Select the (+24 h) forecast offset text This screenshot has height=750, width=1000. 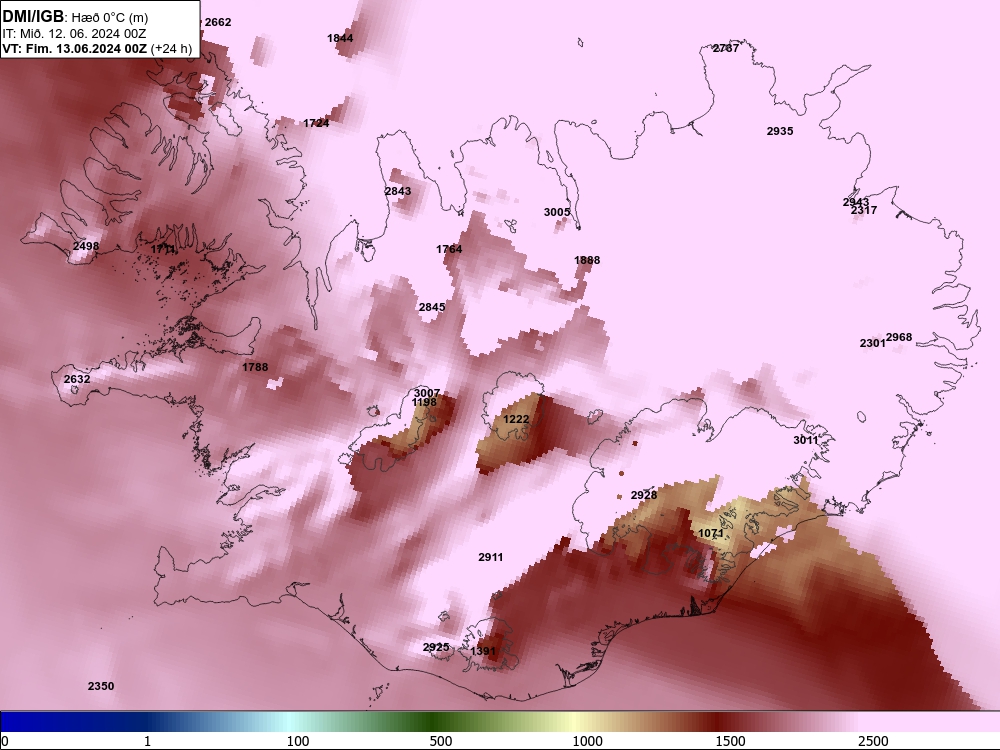171,48
